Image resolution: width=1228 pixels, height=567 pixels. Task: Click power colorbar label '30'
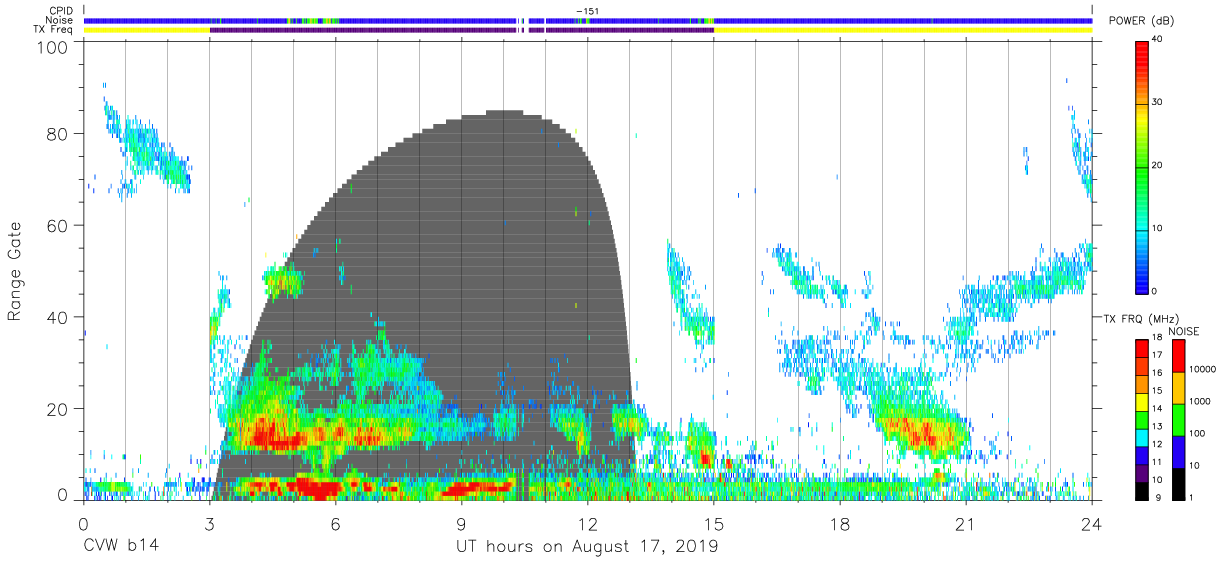[x=1159, y=103]
